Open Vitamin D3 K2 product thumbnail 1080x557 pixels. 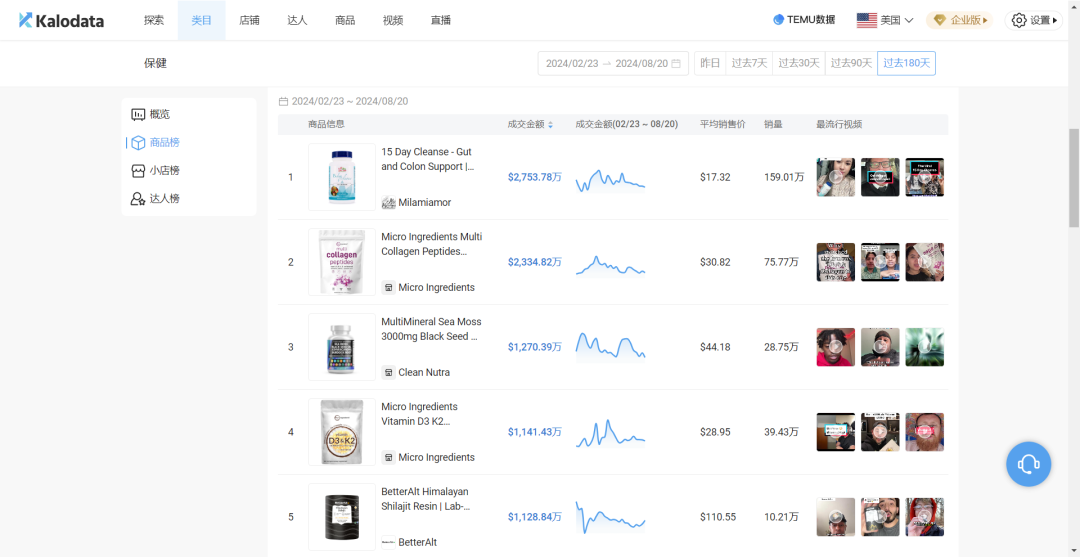[342, 432]
